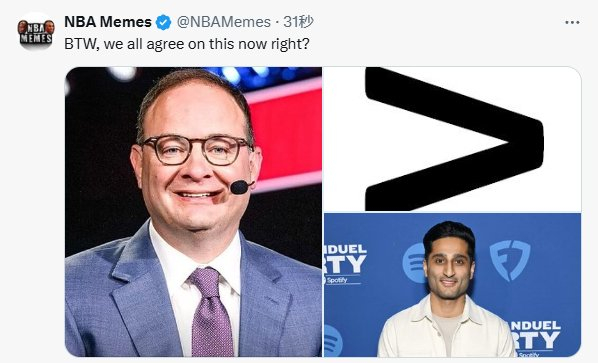Click the headset microphone in left photo
The height and width of the screenshot is (363, 598).
241,187
